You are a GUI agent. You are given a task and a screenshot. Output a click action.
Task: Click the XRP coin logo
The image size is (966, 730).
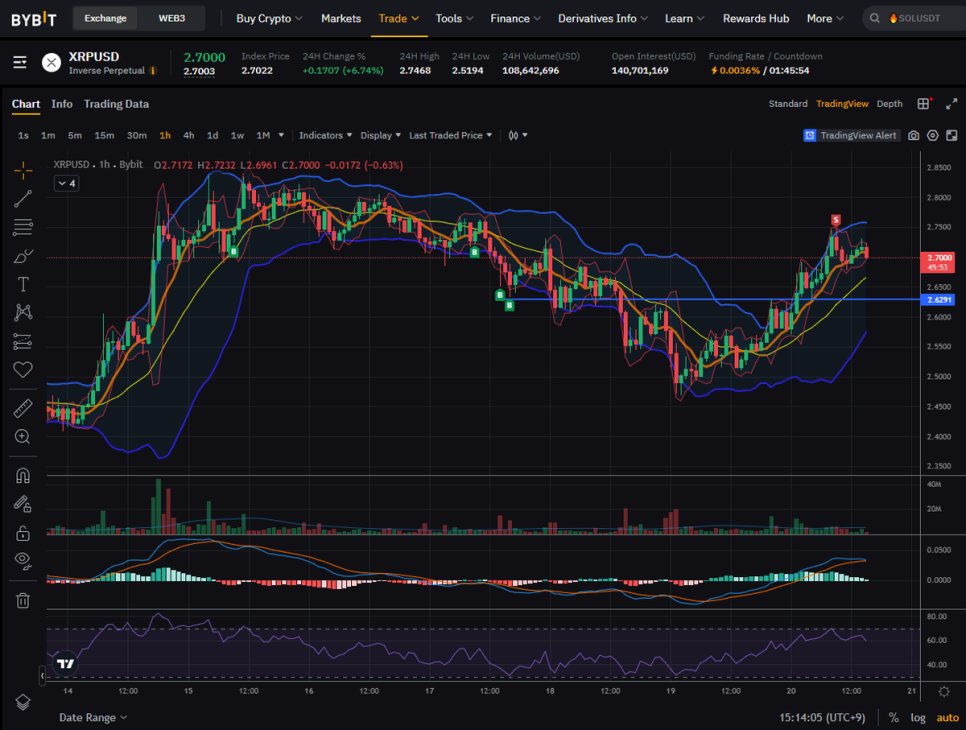pyautogui.click(x=51, y=62)
